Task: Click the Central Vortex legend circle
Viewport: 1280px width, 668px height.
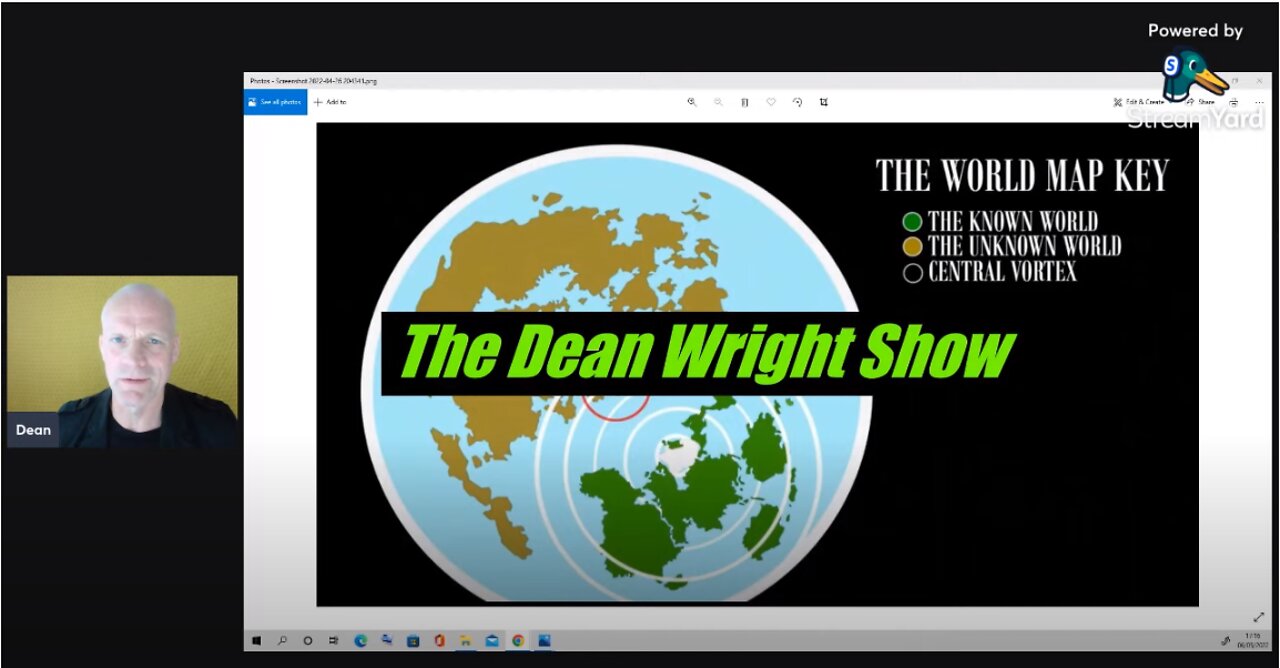Action: coord(912,273)
